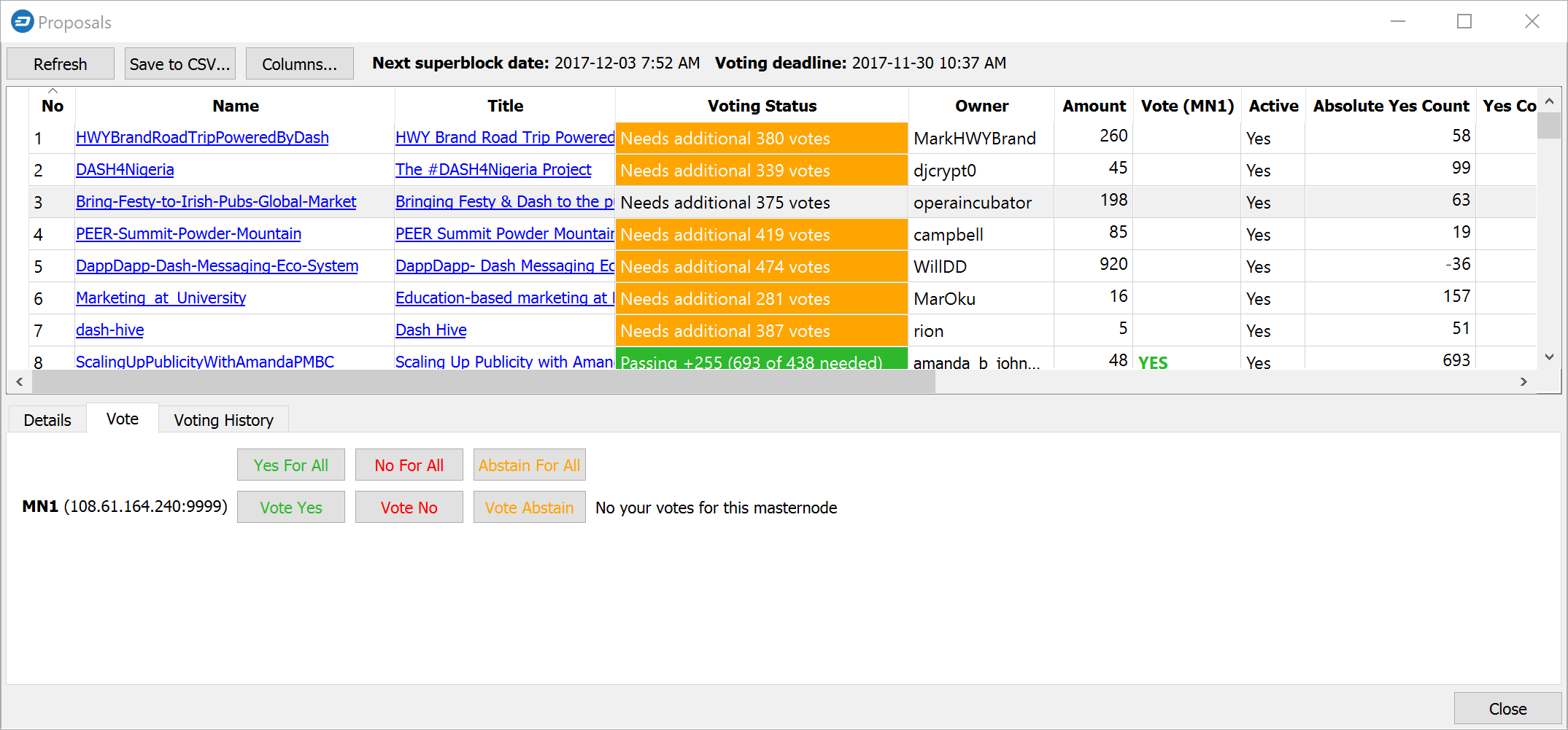Open the Dash Hive title link
Image resolution: width=1568 pixels, height=730 pixels.
(x=430, y=330)
